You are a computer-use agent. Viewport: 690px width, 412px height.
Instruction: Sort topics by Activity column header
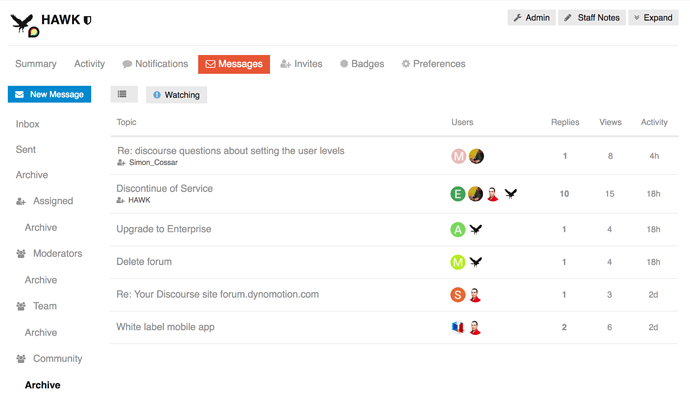tap(654, 122)
